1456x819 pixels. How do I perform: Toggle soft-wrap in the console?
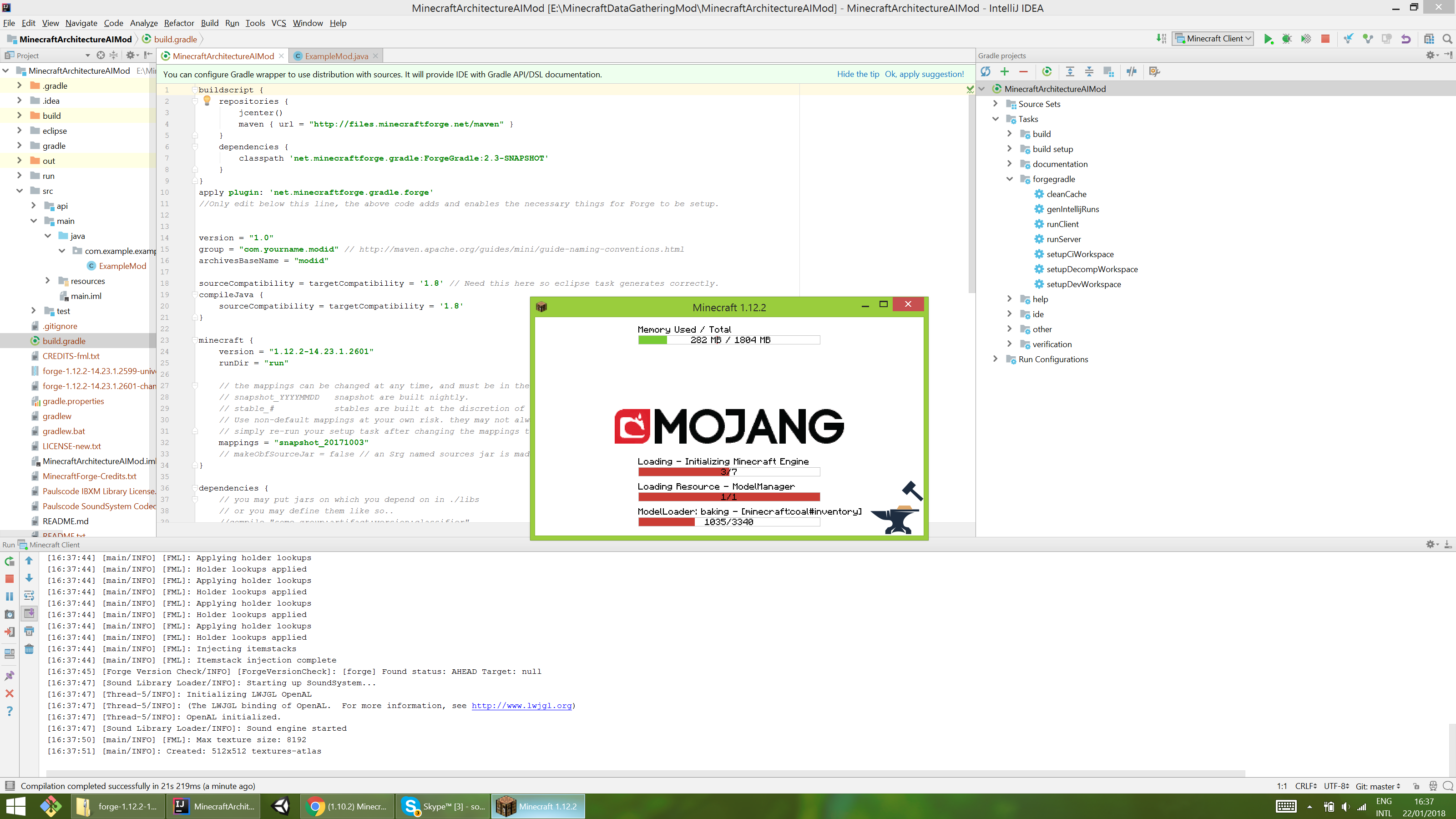[29, 595]
